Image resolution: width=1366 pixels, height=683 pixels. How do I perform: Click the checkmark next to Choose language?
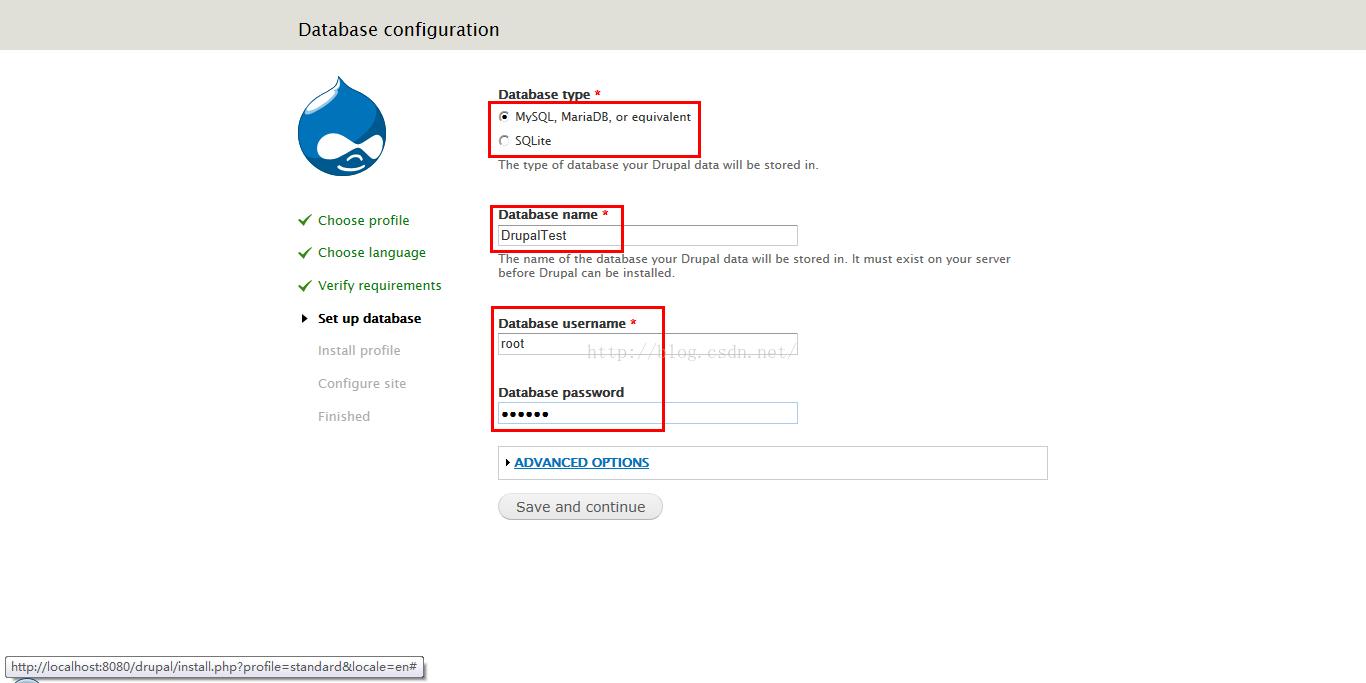tap(305, 253)
